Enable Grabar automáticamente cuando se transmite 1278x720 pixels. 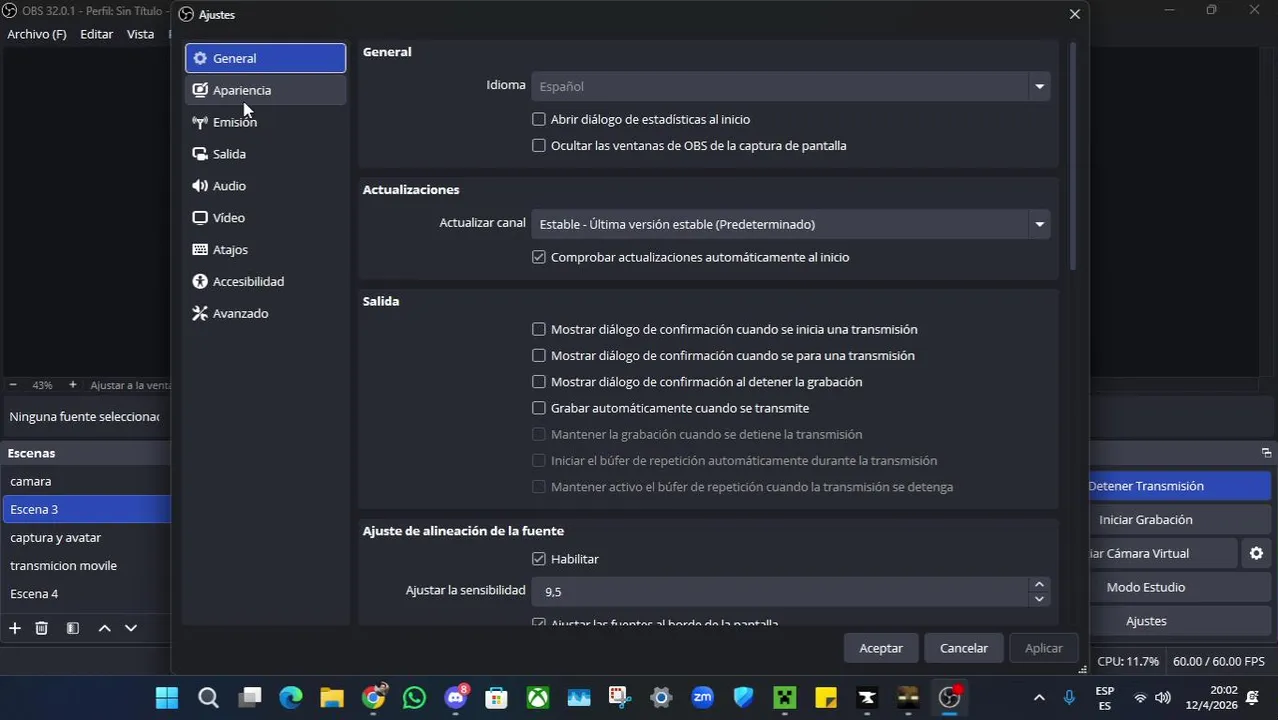539,408
